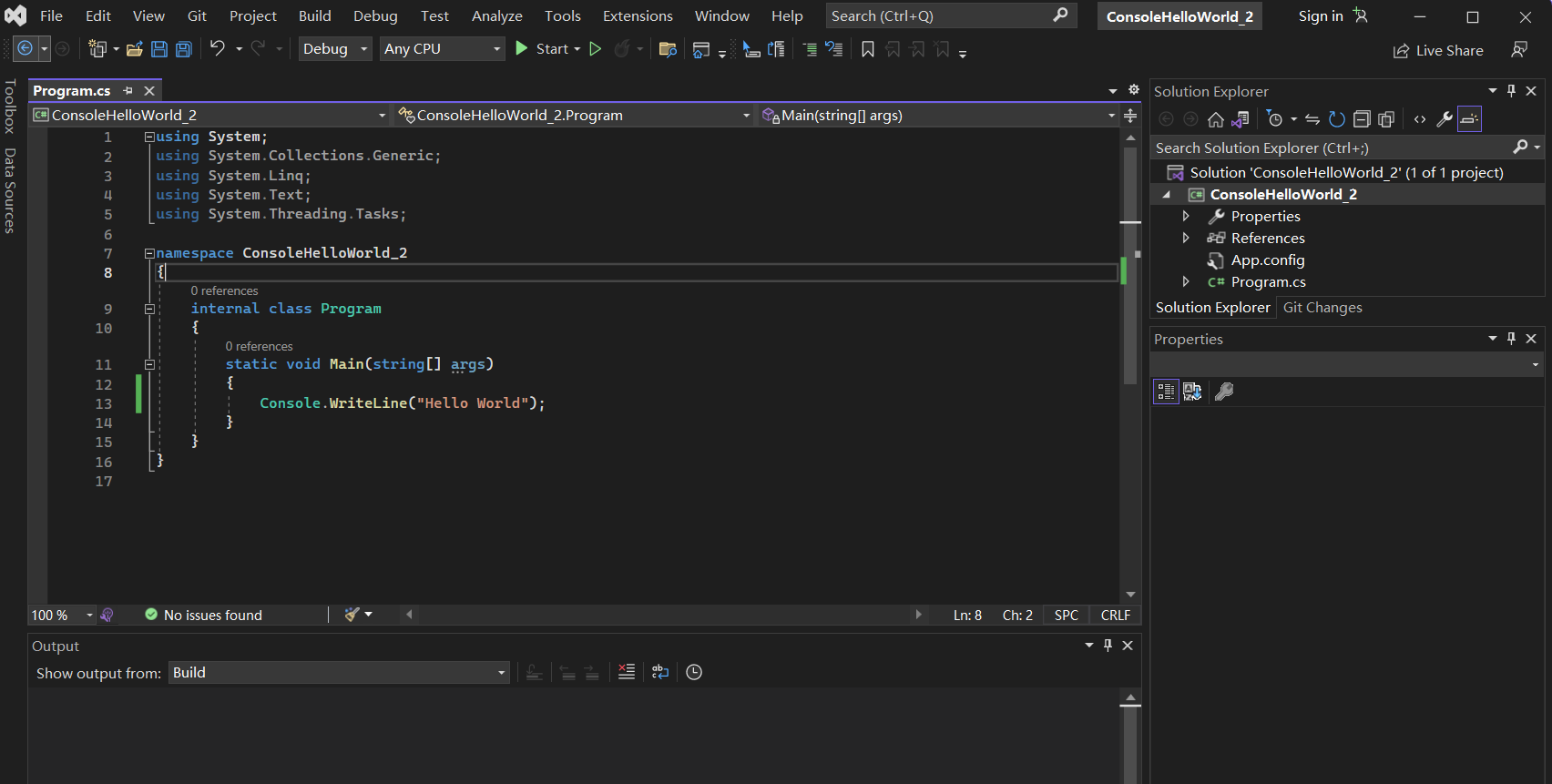Viewport: 1552px width, 784px height.
Task: Open the Any CPU platform dropdown
Action: [443, 49]
